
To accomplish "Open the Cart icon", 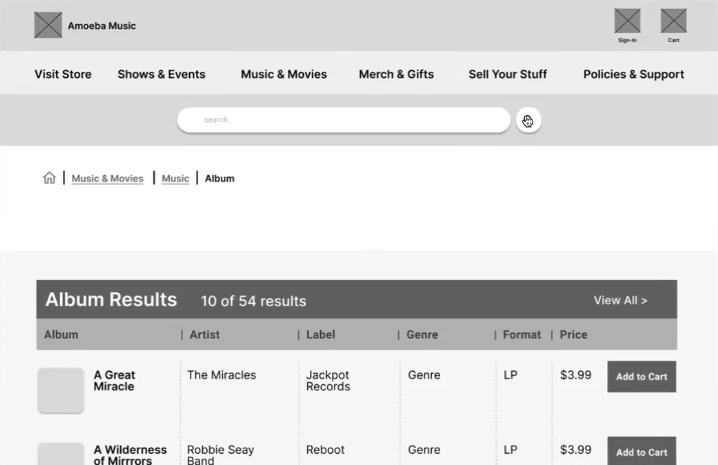I will click(x=674, y=21).
